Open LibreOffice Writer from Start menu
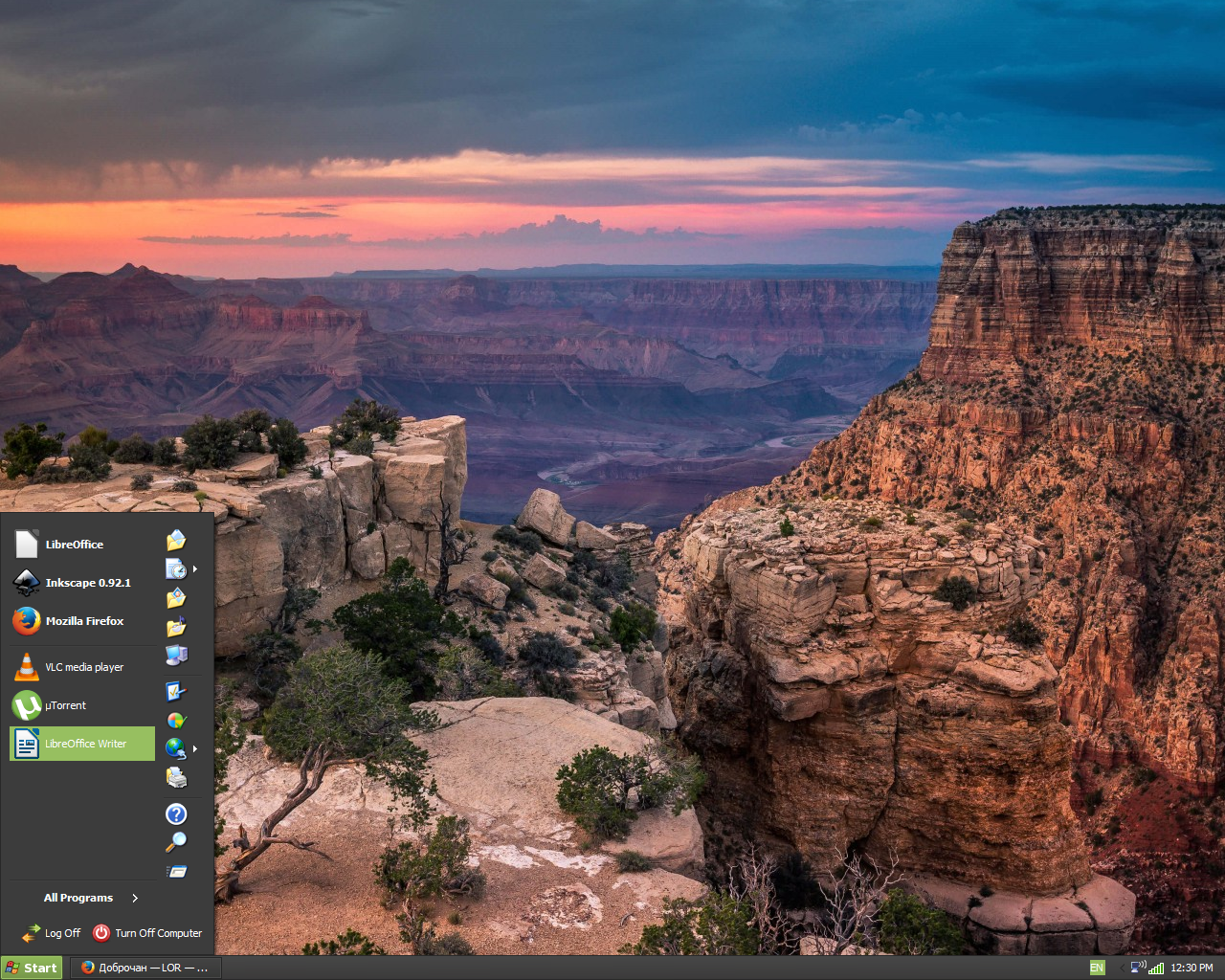The image size is (1225, 980). 82,744
